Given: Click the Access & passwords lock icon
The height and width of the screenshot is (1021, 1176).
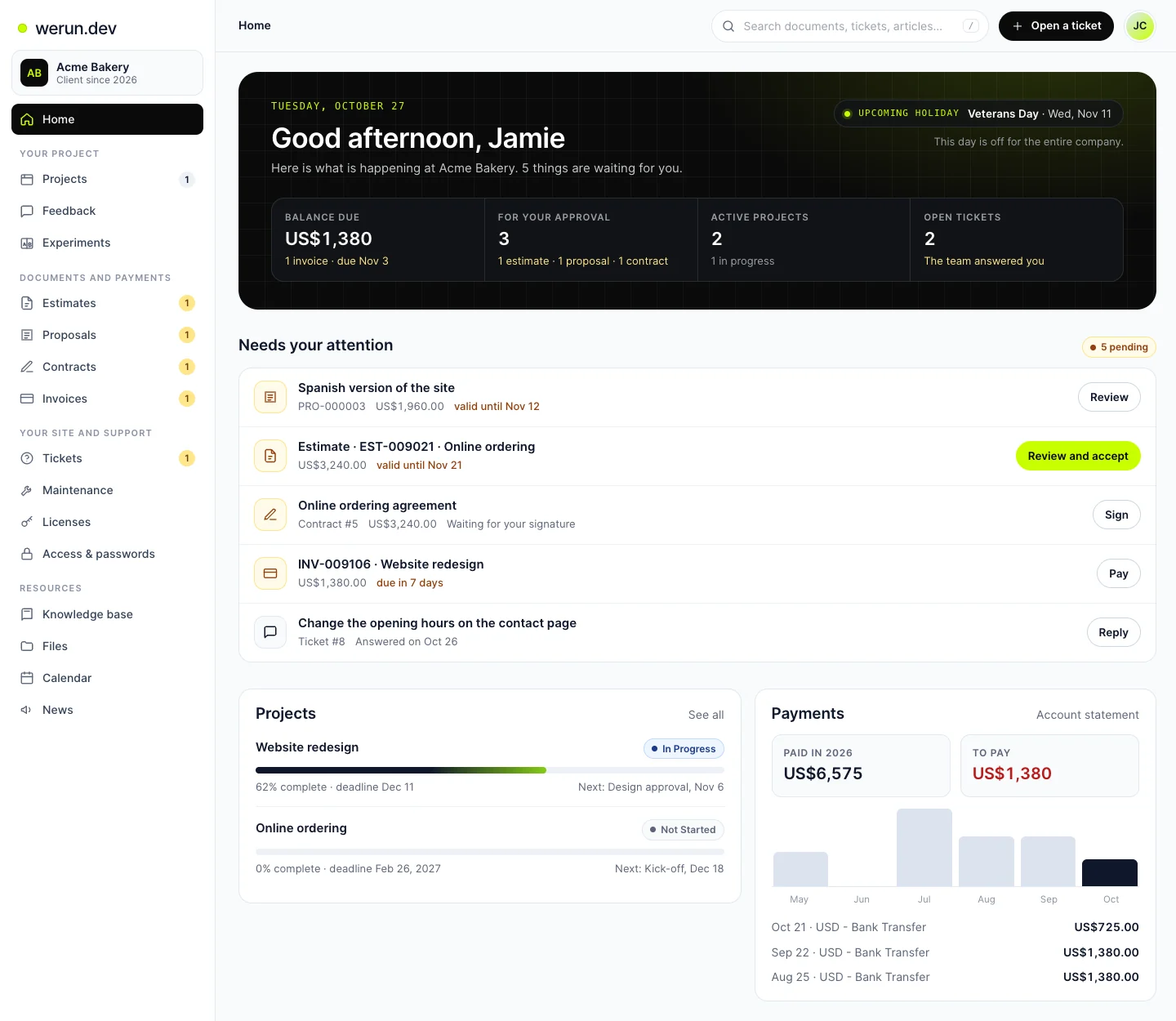Looking at the screenshot, I should coord(27,554).
